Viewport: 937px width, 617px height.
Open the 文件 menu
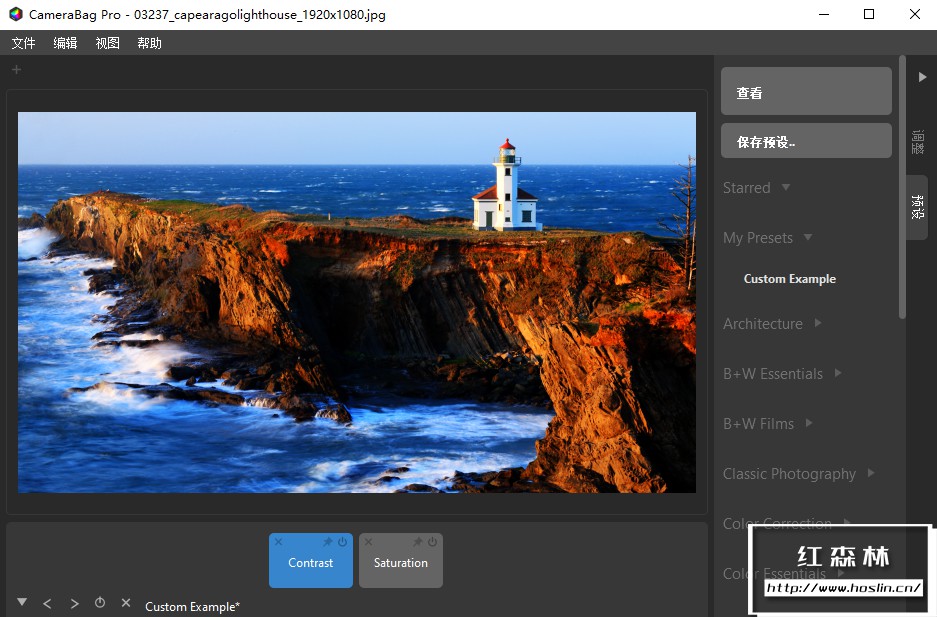23,43
